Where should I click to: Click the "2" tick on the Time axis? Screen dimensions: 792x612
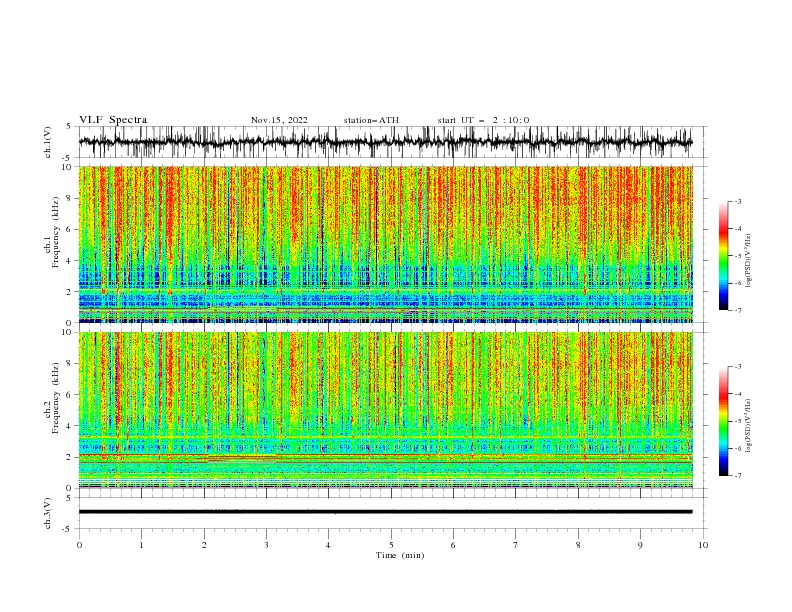[x=204, y=545]
